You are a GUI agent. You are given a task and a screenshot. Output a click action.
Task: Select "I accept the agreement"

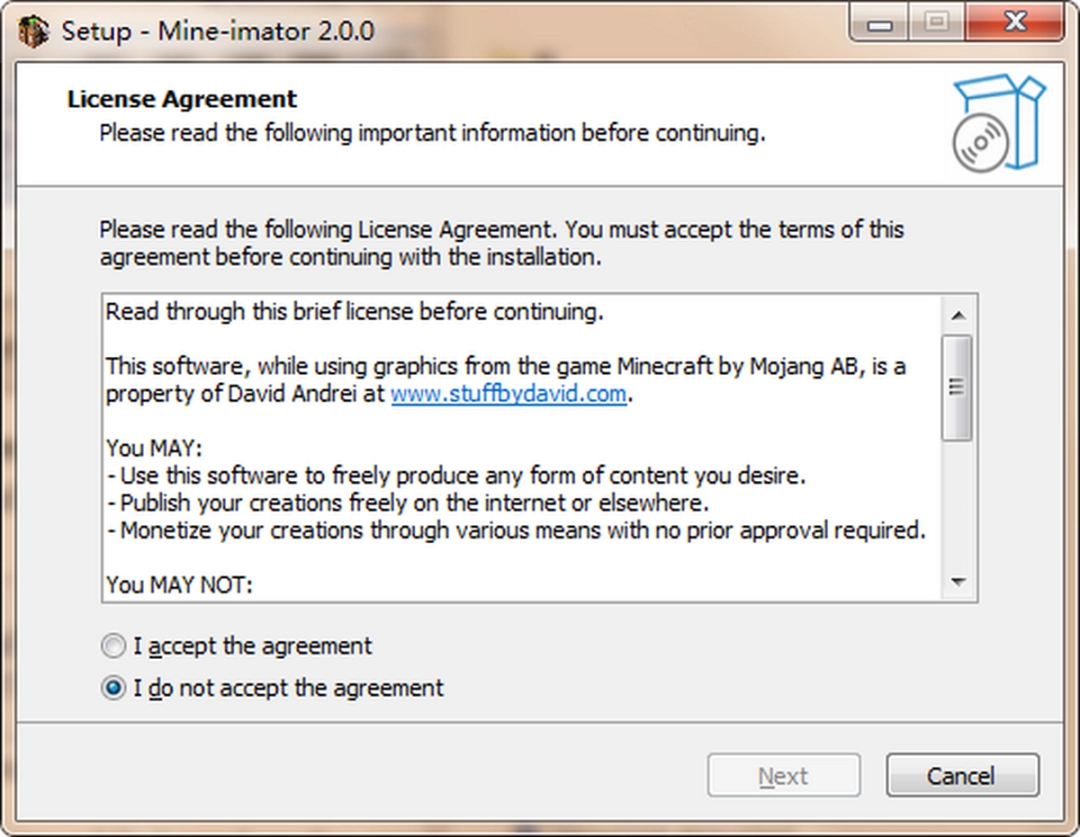coord(113,645)
